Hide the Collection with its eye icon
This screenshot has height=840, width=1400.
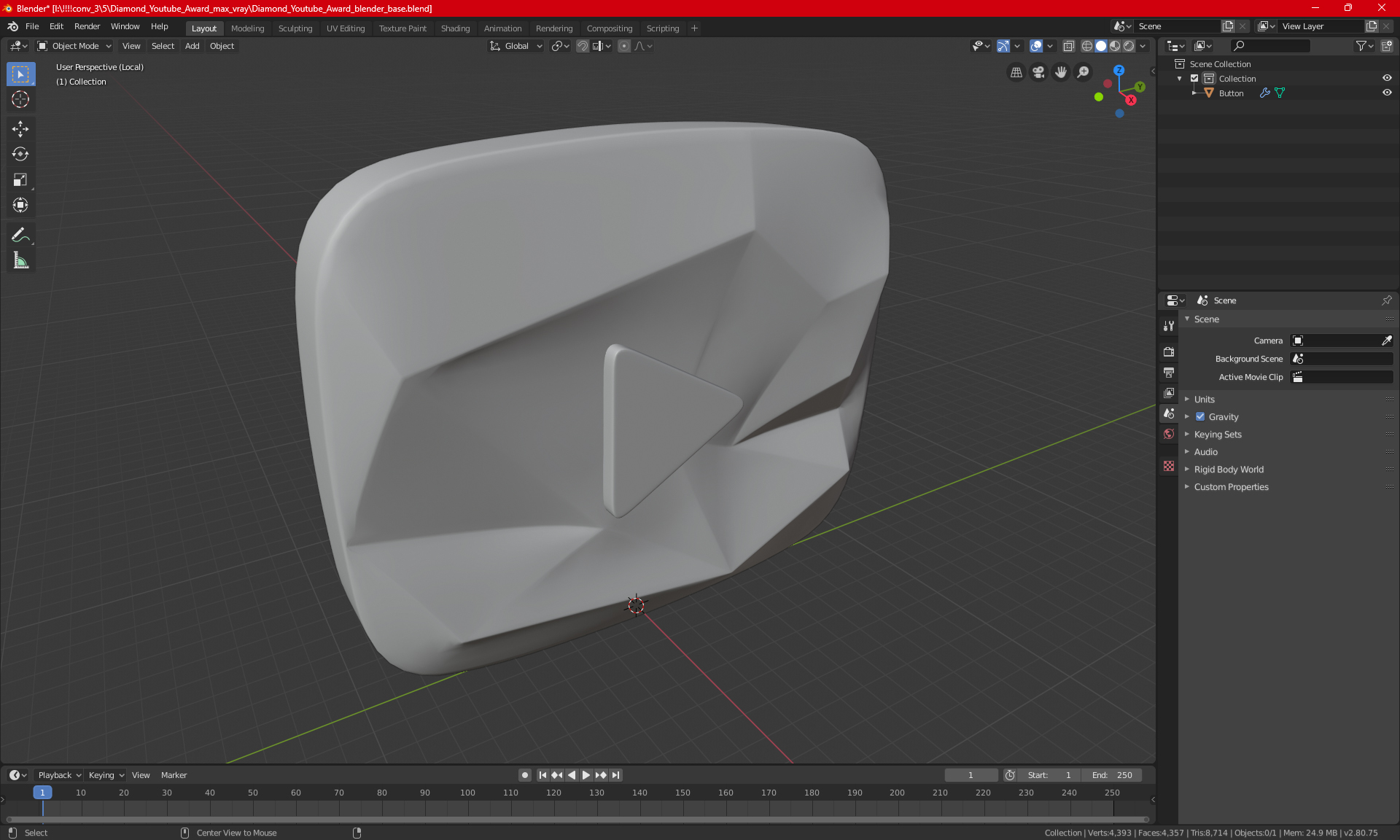coord(1387,79)
